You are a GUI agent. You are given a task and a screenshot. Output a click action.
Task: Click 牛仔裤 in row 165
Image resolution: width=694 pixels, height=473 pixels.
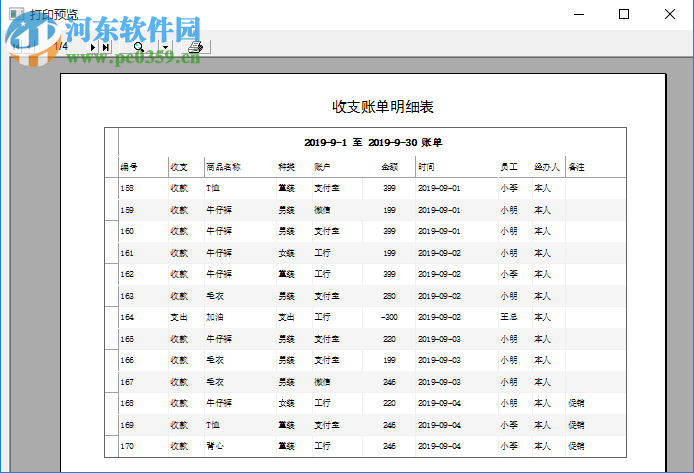[x=219, y=339]
